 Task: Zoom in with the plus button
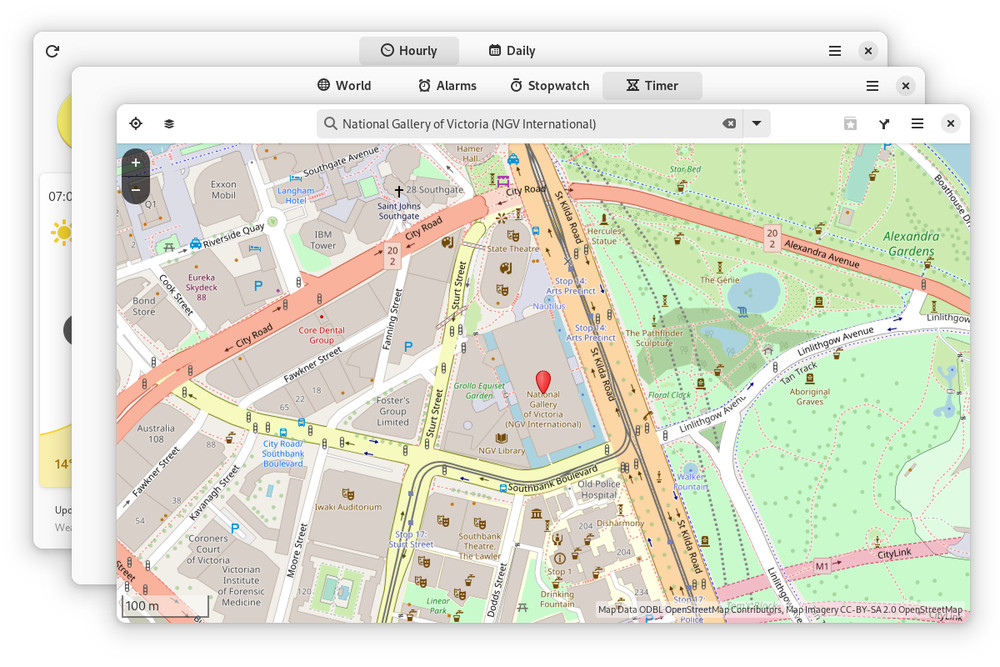136,162
